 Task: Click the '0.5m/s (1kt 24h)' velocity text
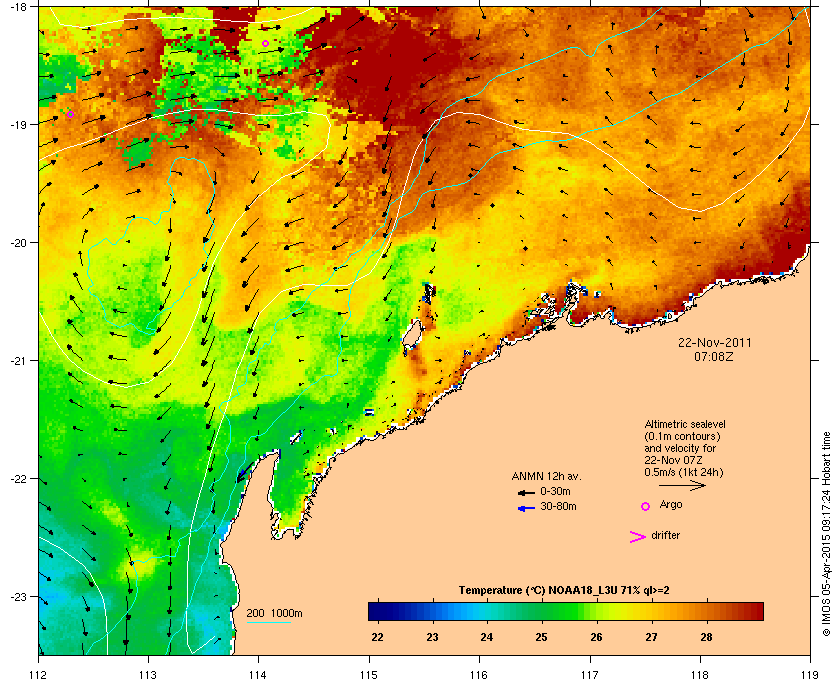pyautogui.click(x=684, y=473)
